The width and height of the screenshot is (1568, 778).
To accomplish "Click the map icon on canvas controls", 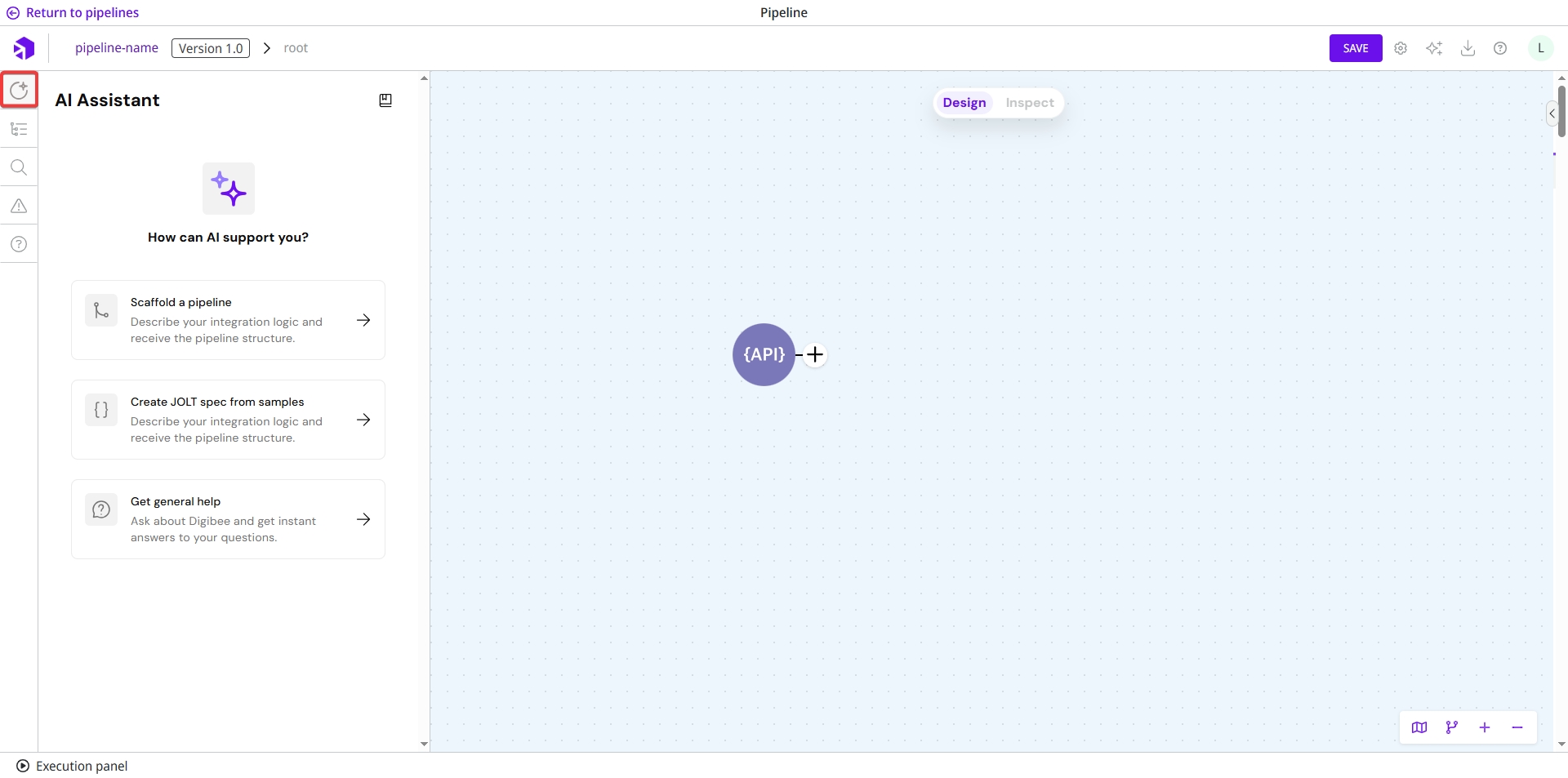I will pyautogui.click(x=1419, y=727).
